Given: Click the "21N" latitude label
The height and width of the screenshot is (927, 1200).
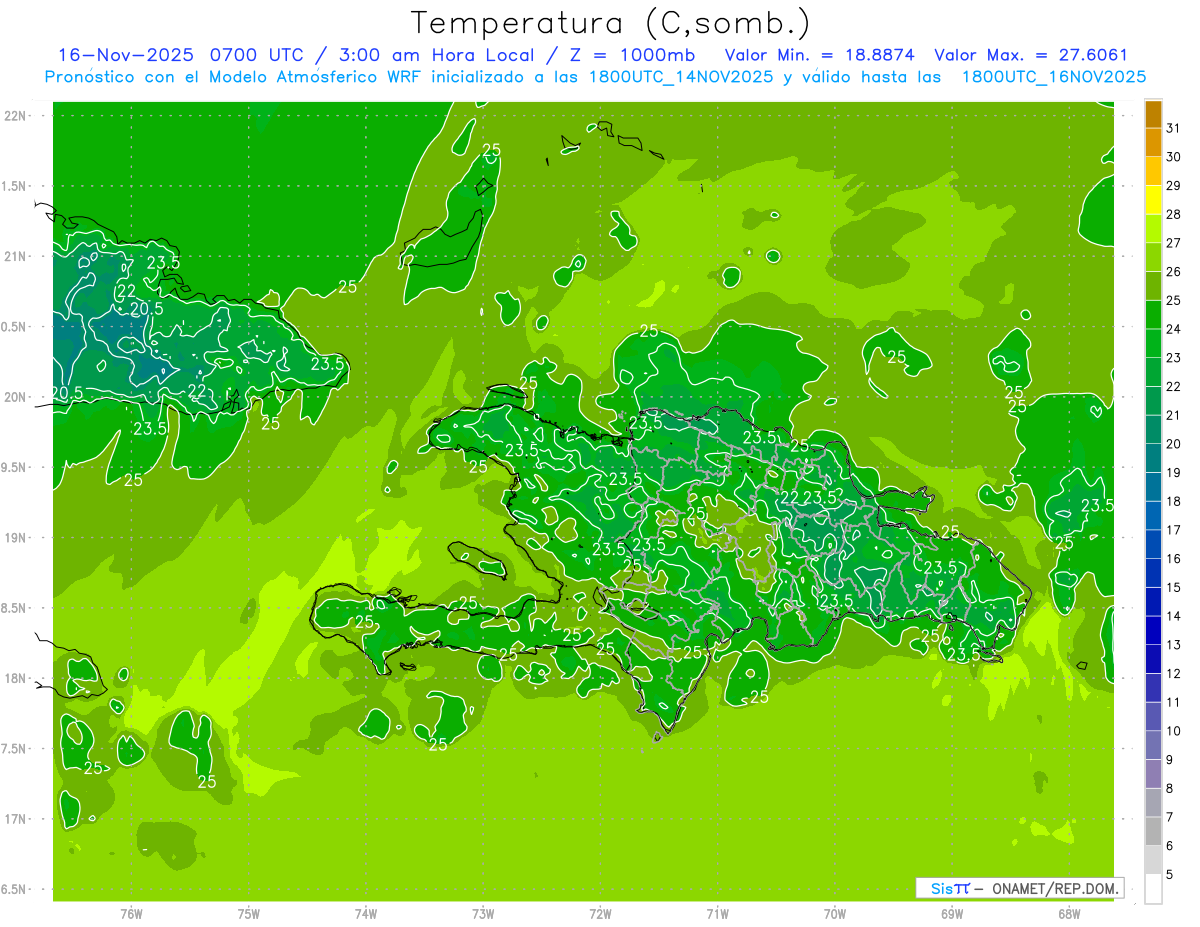Looking at the screenshot, I should click(15, 257).
